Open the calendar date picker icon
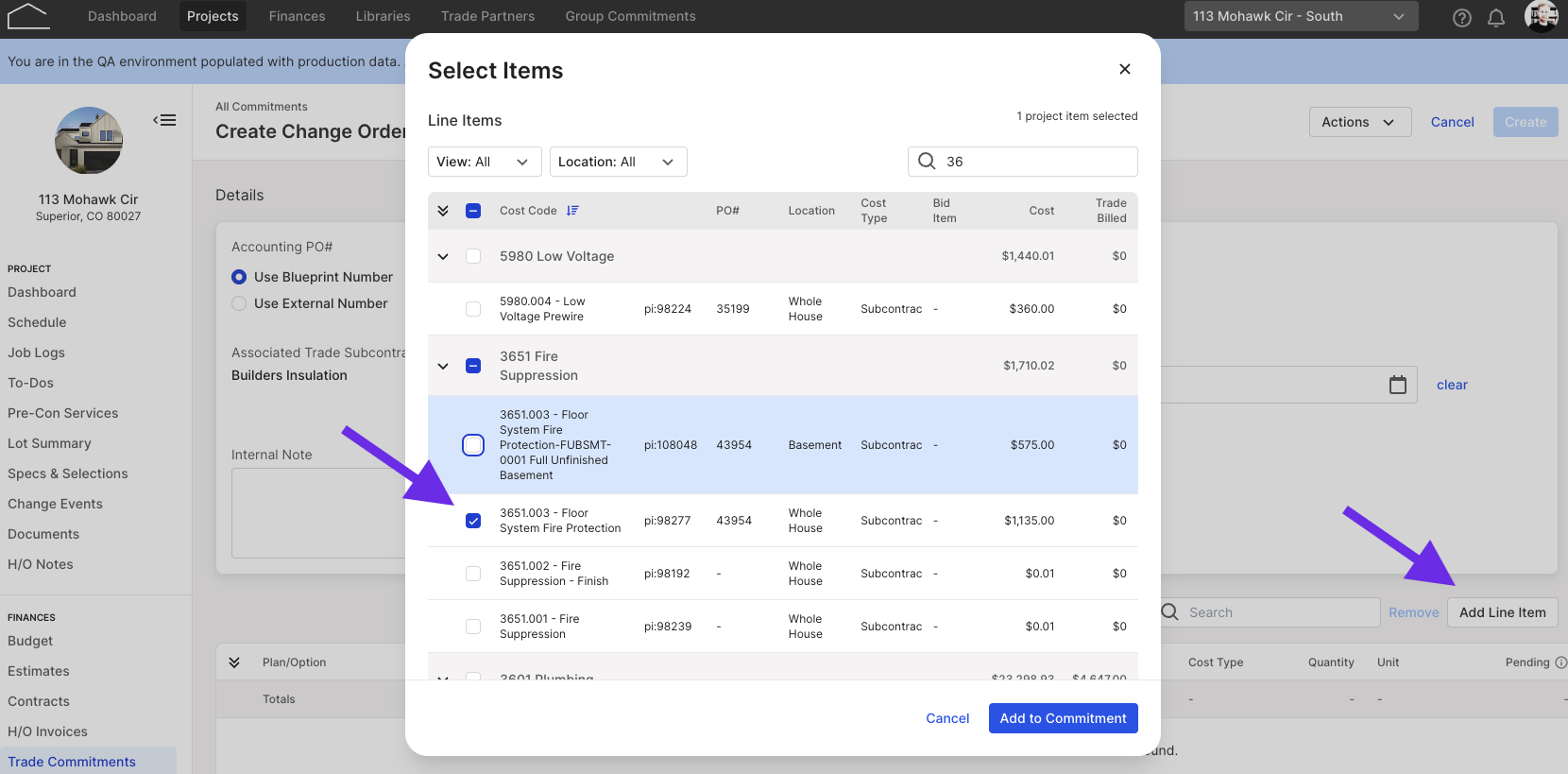 click(1398, 385)
